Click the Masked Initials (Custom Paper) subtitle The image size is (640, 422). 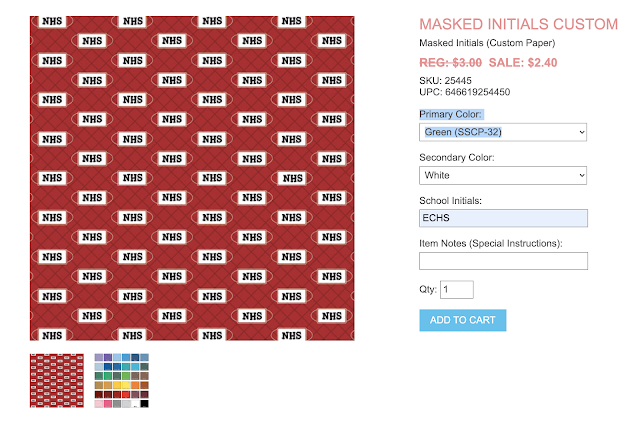tap(487, 43)
